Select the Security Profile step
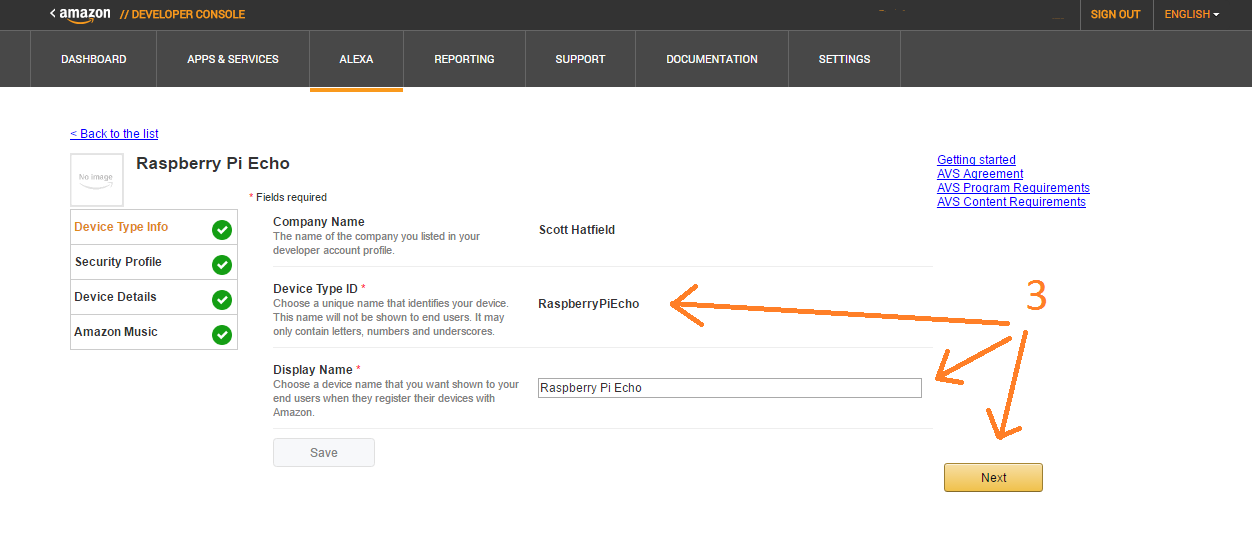1252x534 pixels. [x=154, y=262]
